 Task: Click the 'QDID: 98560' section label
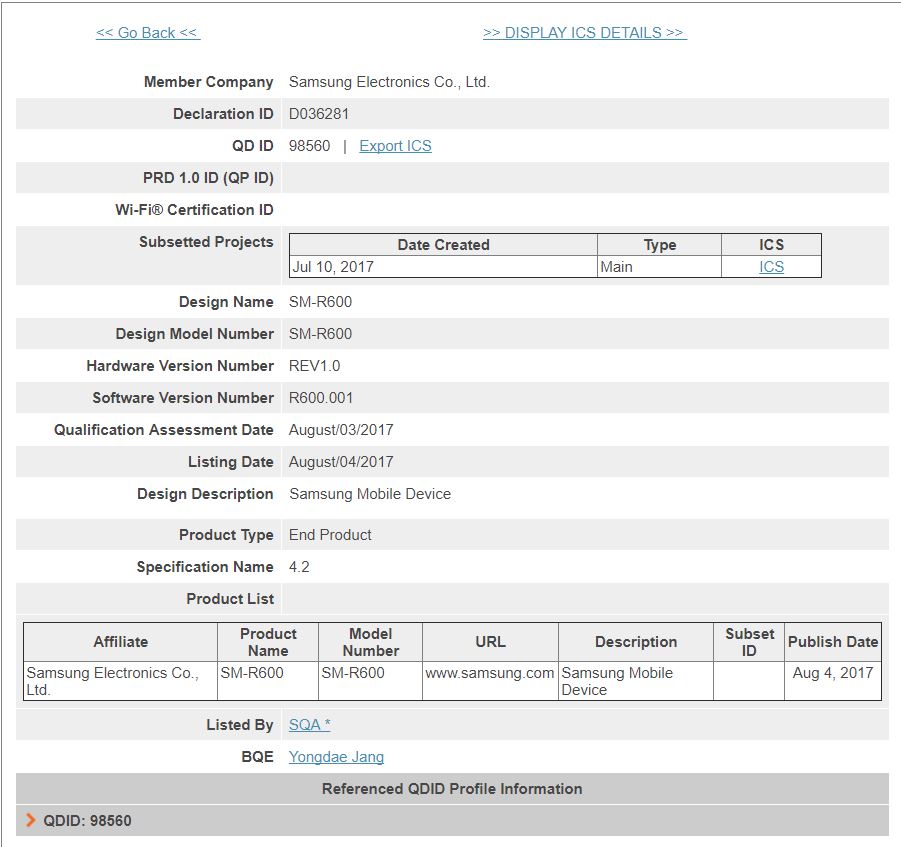[x=87, y=821]
